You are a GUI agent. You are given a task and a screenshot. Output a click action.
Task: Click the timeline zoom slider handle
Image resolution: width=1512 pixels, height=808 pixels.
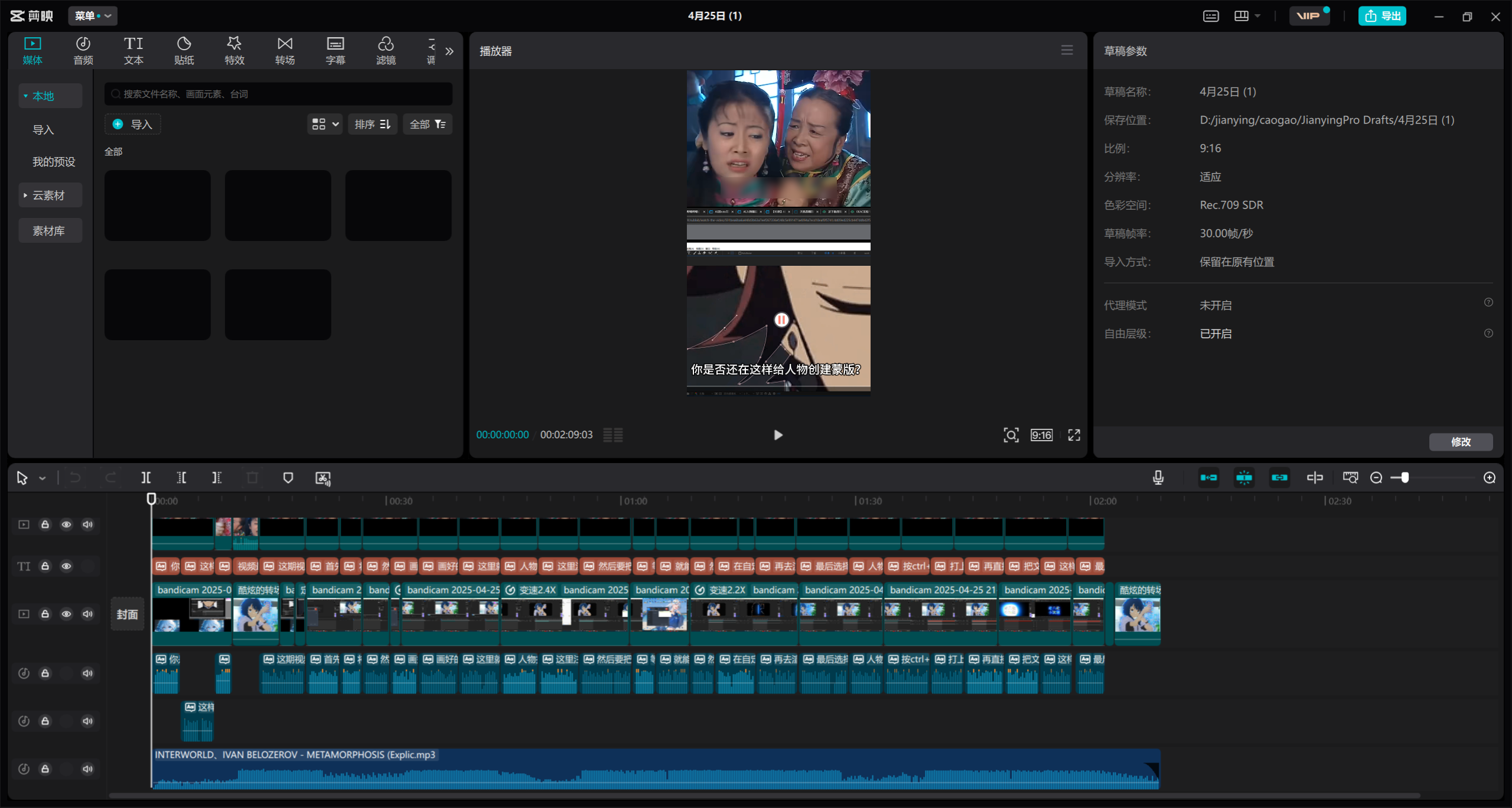pyautogui.click(x=1405, y=478)
